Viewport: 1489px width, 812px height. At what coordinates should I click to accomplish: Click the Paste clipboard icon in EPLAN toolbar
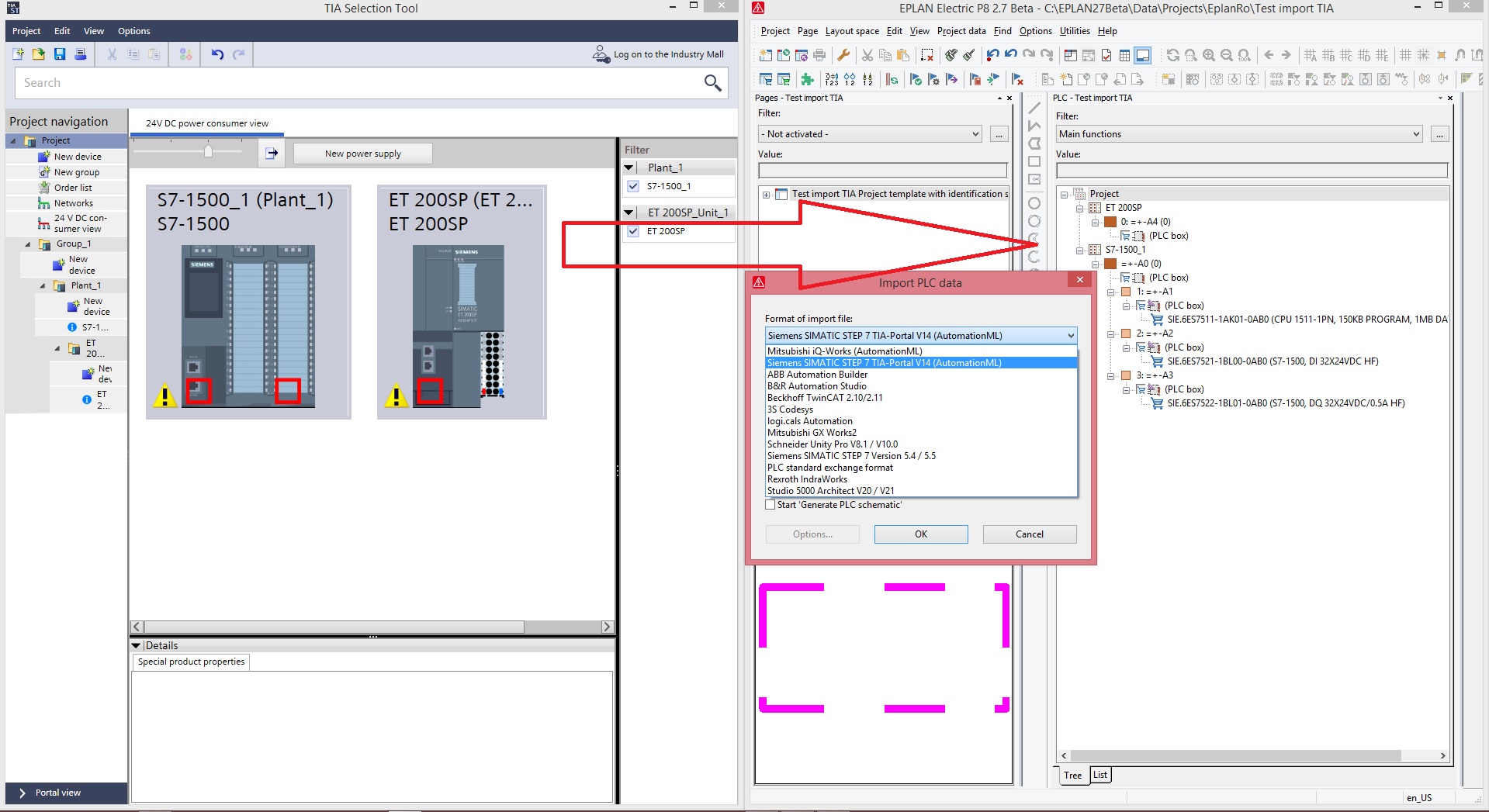(x=903, y=55)
